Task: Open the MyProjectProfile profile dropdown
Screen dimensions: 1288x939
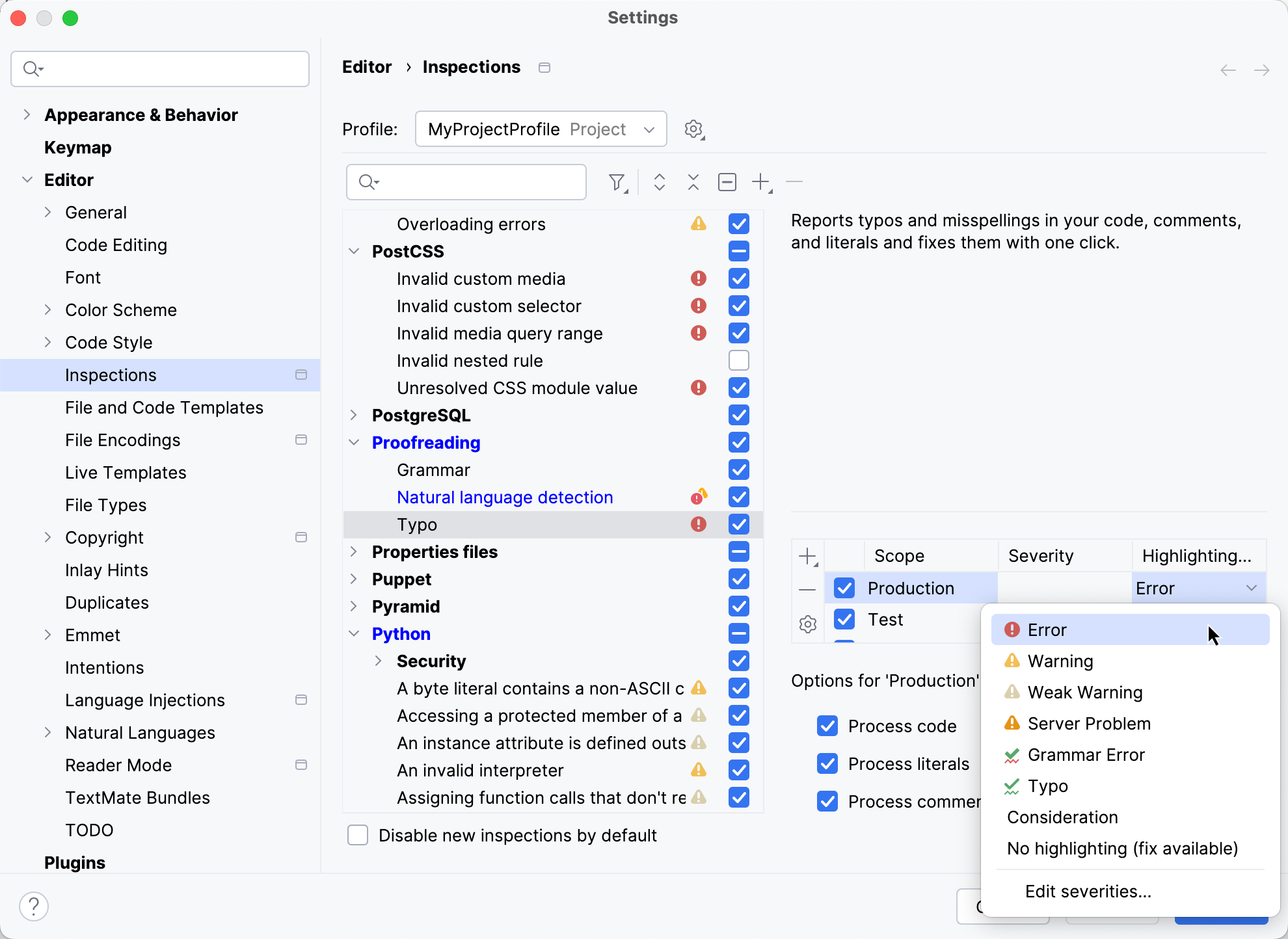Action: pyautogui.click(x=541, y=129)
